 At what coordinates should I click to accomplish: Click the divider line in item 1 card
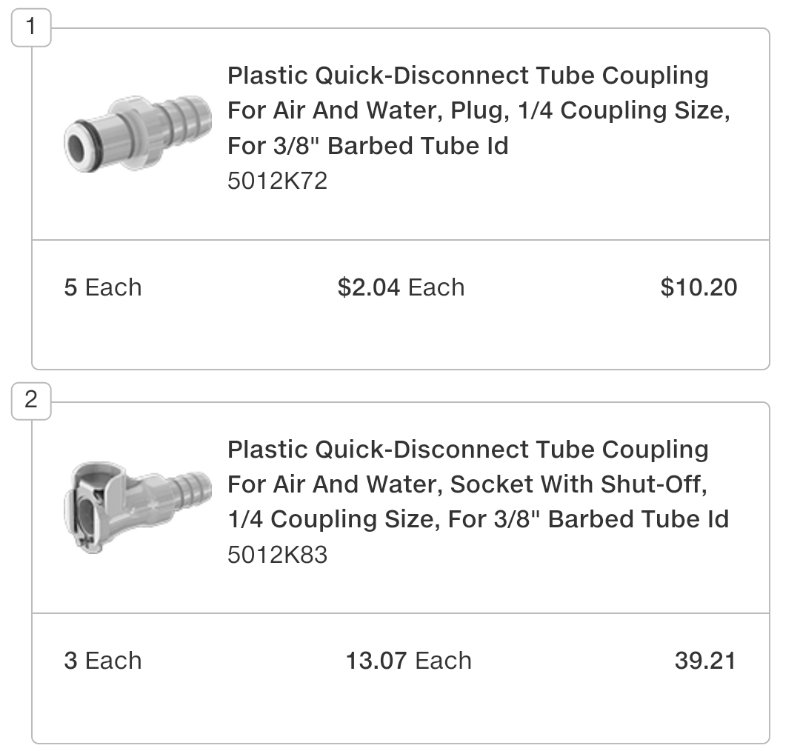[x=400, y=240]
